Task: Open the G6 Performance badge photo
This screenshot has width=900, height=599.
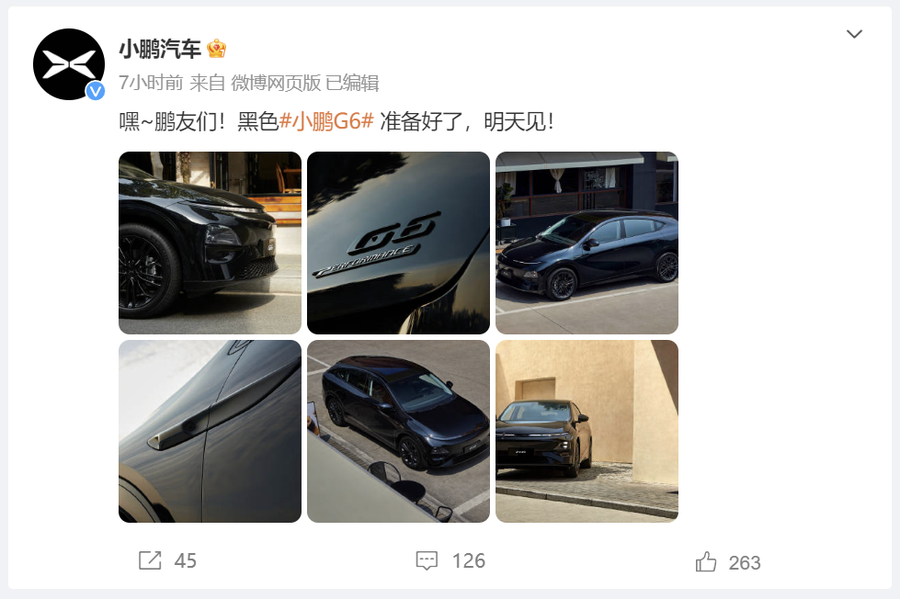Action: pos(398,243)
